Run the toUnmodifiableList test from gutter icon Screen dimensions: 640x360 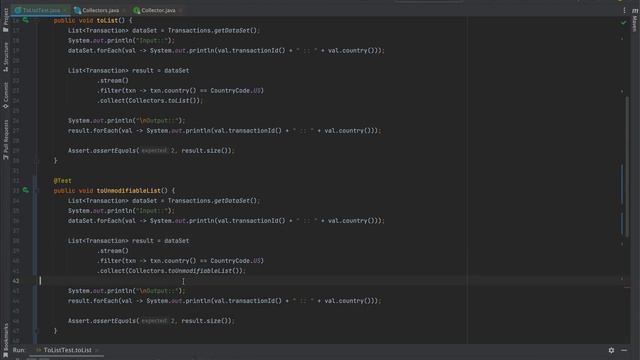(25, 190)
